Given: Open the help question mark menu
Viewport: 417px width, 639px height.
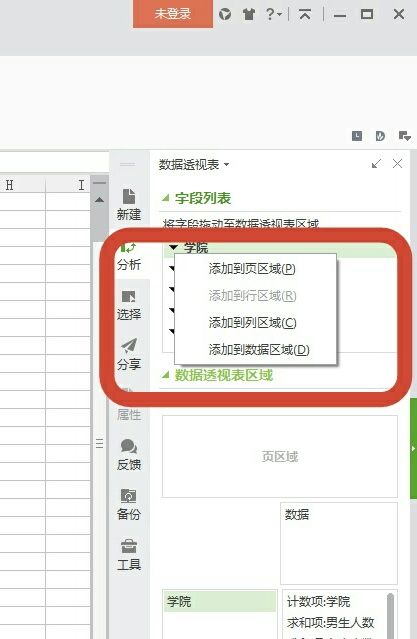Looking at the screenshot, I should coord(273,14).
